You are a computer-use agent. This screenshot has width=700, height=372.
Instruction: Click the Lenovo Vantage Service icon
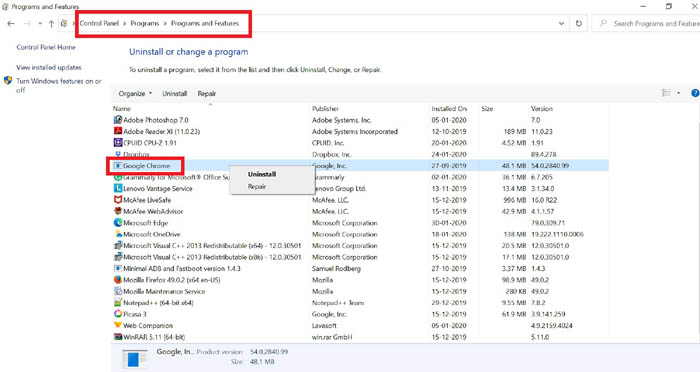(x=118, y=188)
